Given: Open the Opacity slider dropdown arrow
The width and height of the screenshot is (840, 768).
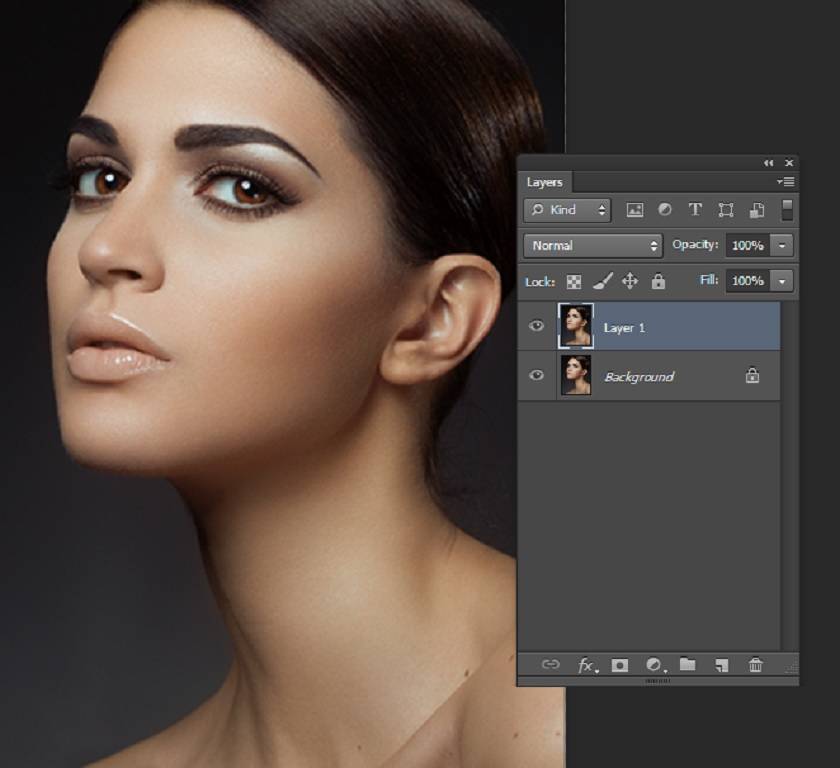Looking at the screenshot, I should pyautogui.click(x=783, y=245).
